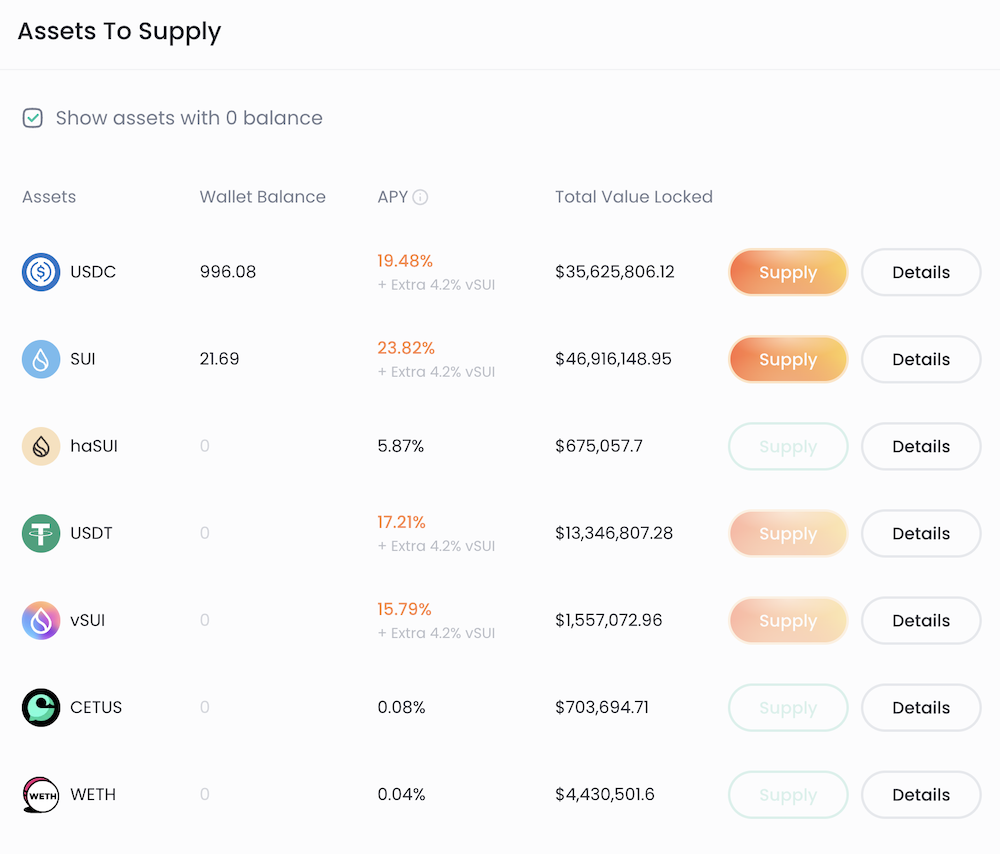The image size is (1000, 854).
Task: View Details for WETH
Action: (920, 794)
